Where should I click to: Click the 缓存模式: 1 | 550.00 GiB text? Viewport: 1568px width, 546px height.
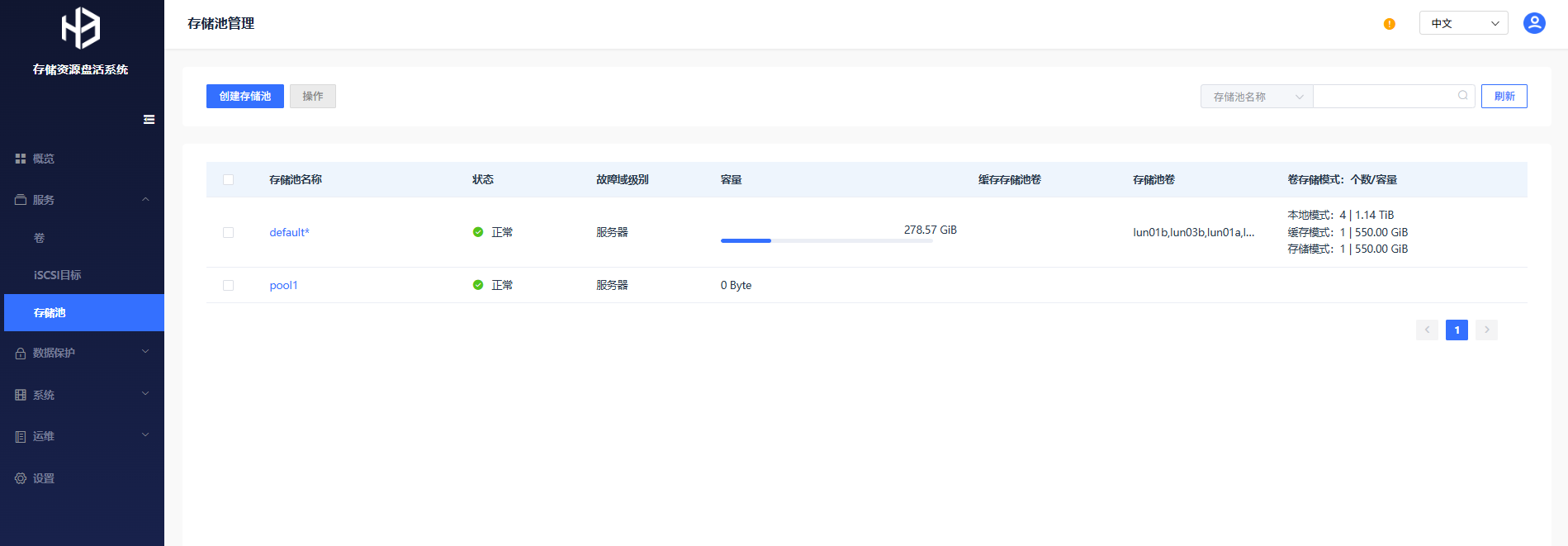[1348, 232]
